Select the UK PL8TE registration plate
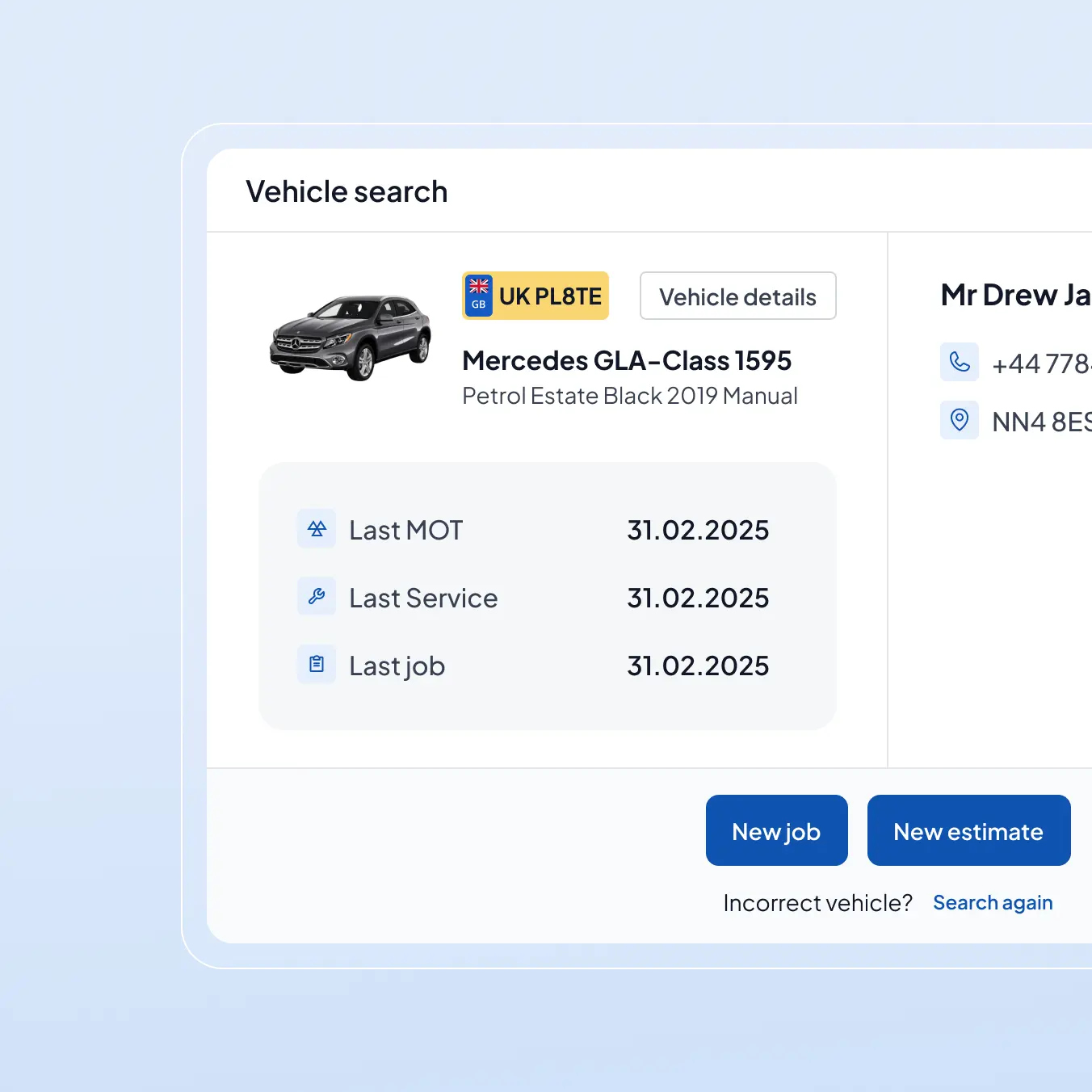 [x=535, y=296]
